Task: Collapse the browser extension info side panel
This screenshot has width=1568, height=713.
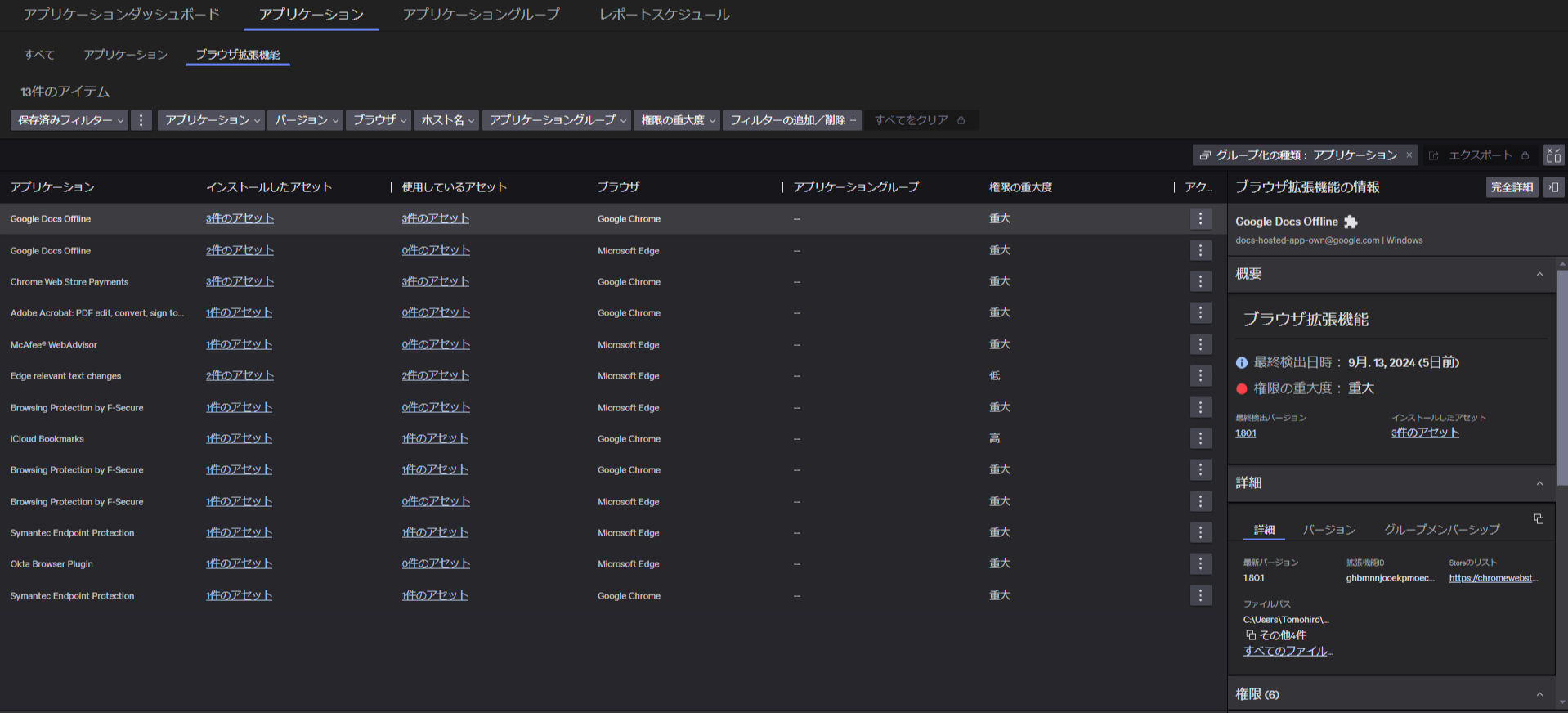Action: (x=1553, y=187)
